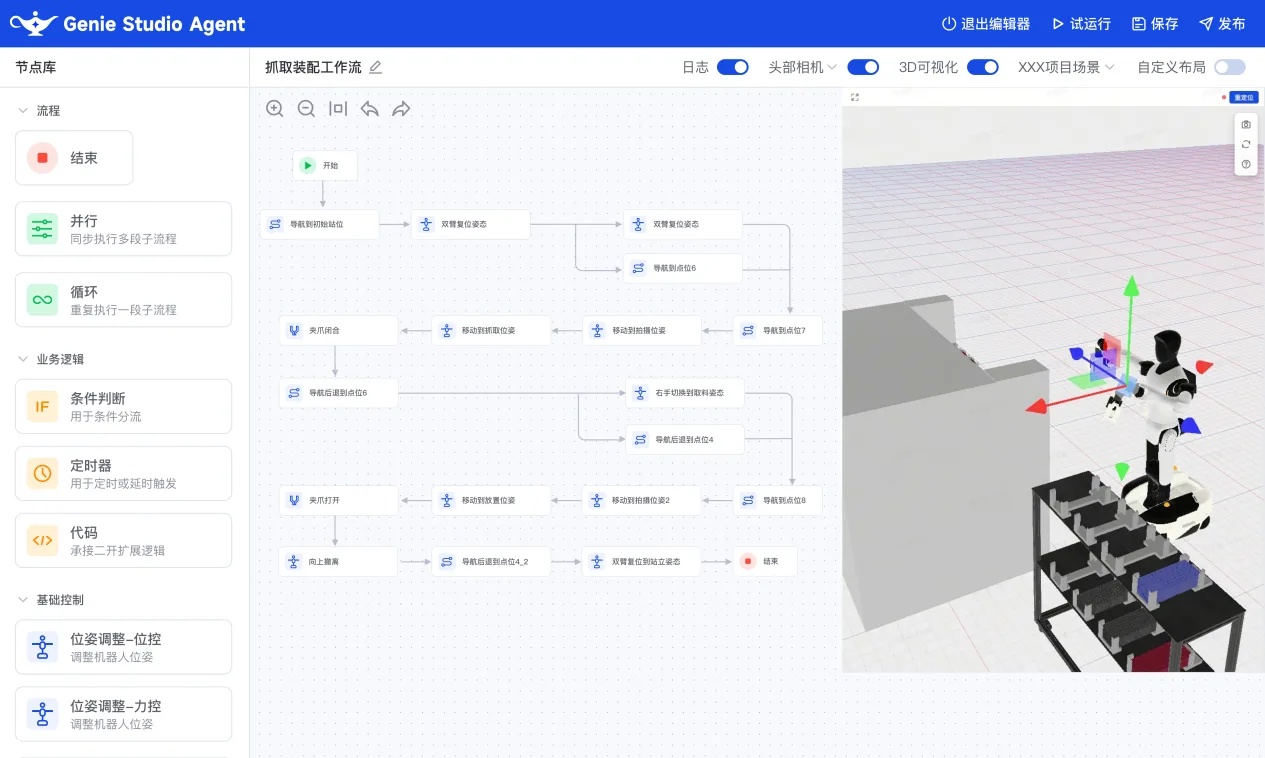Screen dimensions: 1265x758
Task: Fit workflow to view icon
Action: tap(338, 109)
